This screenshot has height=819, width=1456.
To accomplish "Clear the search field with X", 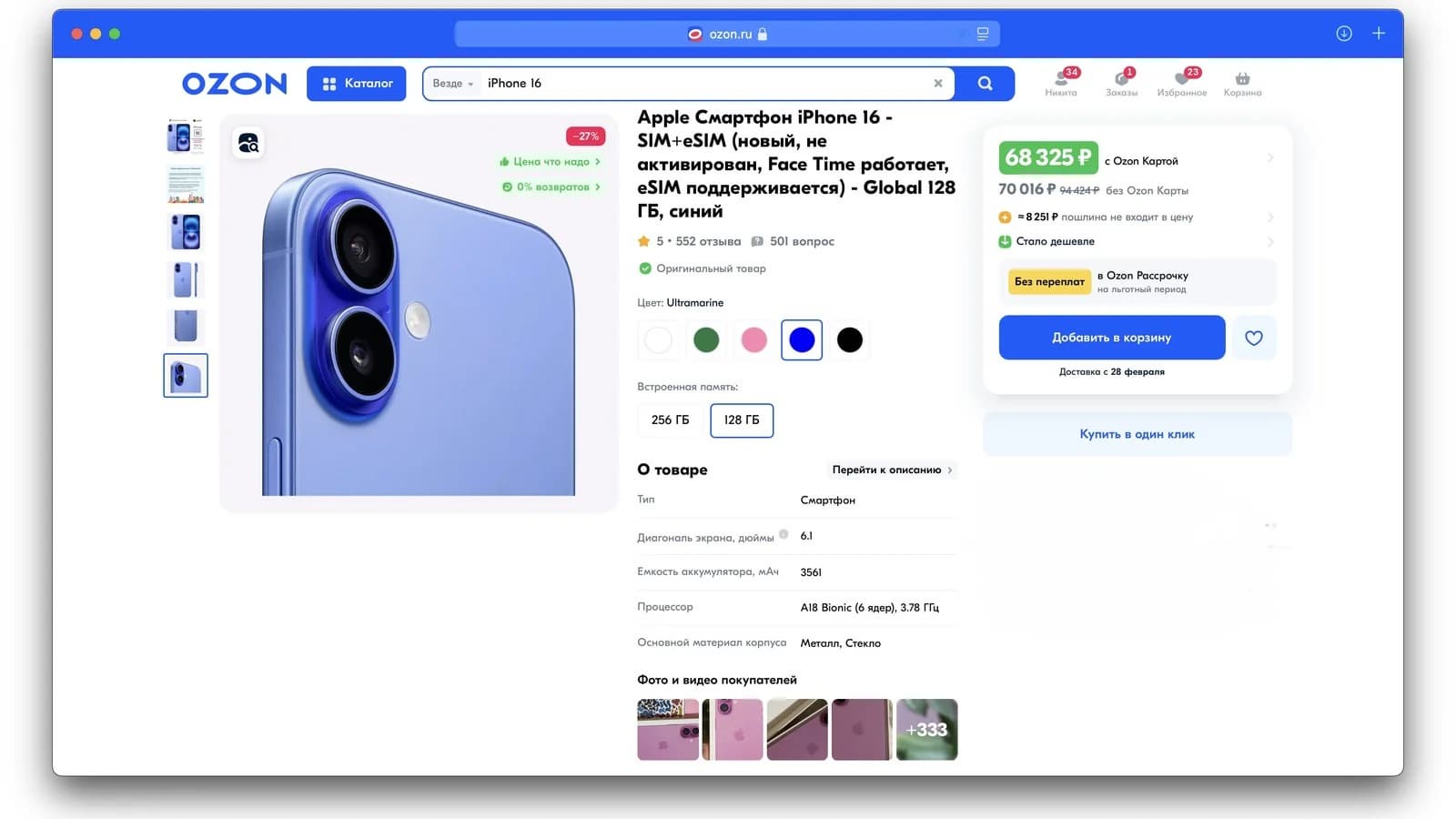I will 938,84.
